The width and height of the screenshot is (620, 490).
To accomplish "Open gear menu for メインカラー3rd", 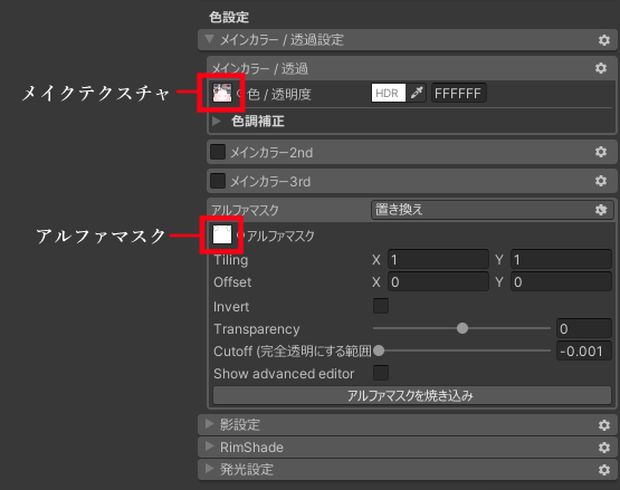I will (x=601, y=181).
